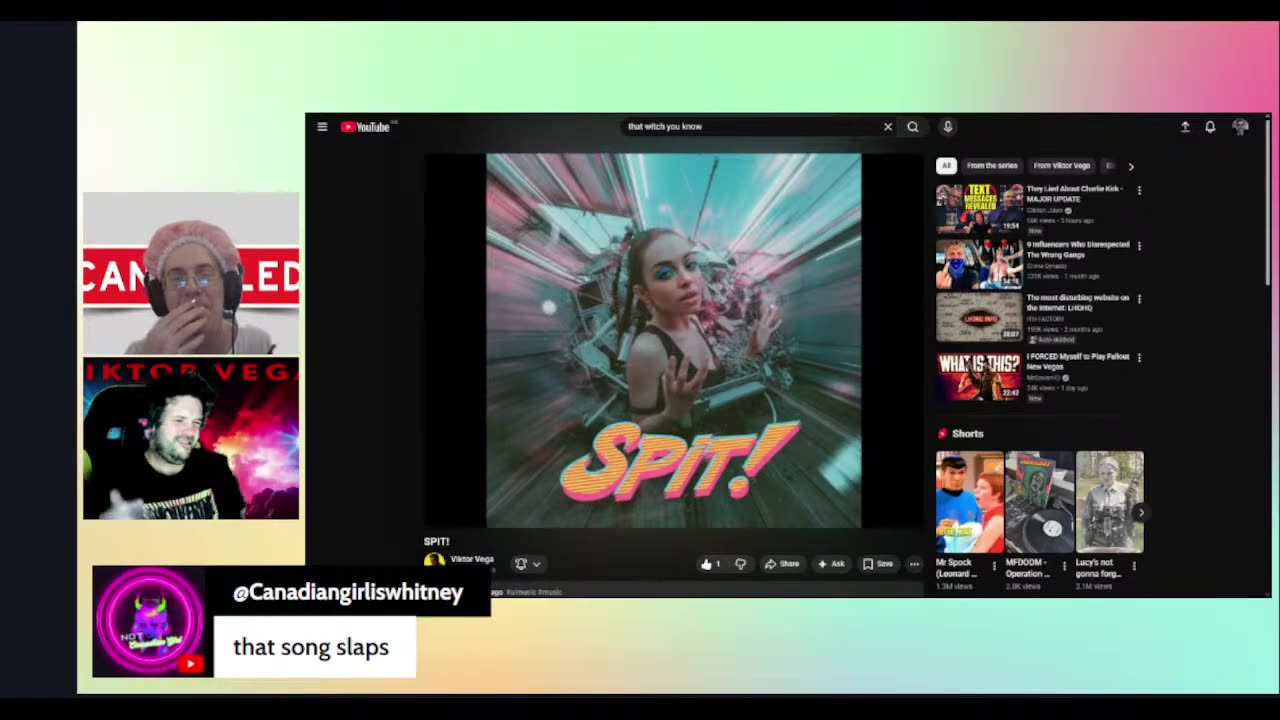This screenshot has height=720, width=1280.
Task: Open the YouTube hamburger guide menu
Action: pos(322,127)
